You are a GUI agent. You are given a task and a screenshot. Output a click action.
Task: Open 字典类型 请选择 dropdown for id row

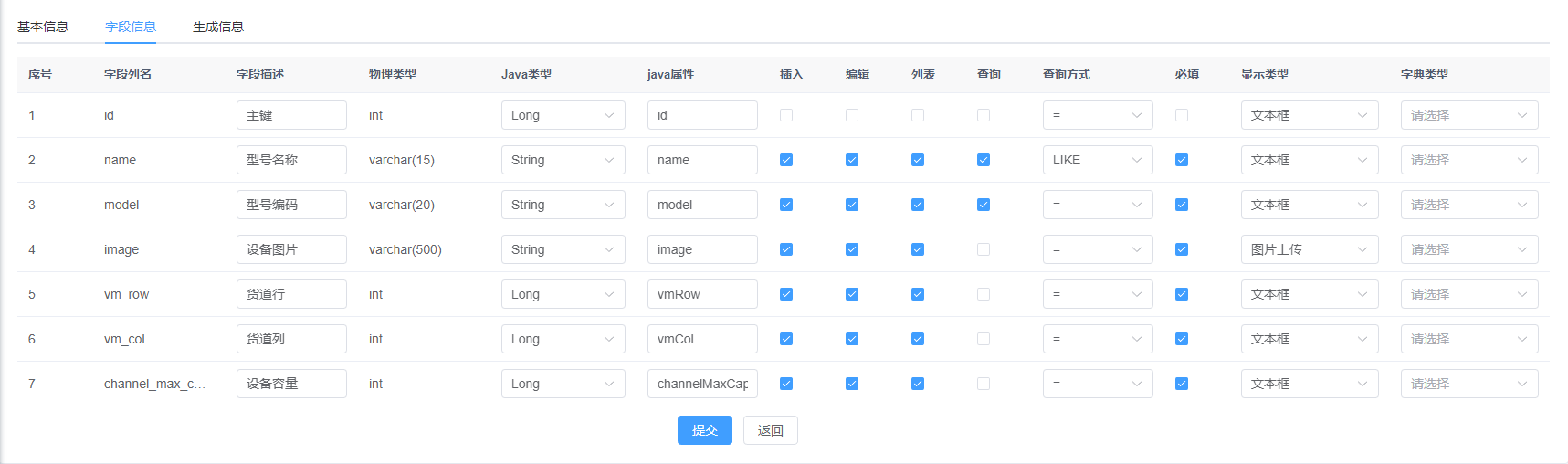[x=1469, y=115]
